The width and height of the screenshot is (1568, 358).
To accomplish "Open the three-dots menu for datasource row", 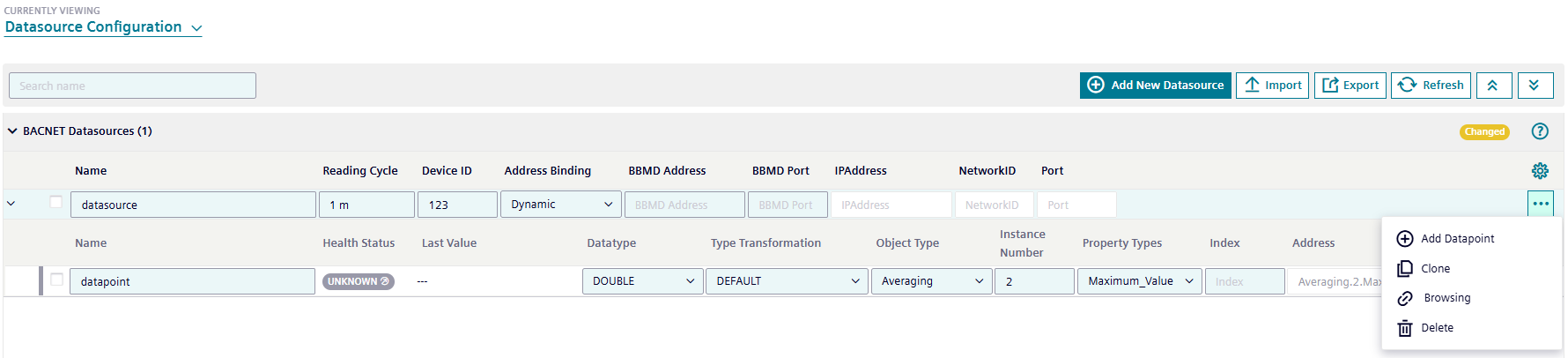I will [1540, 204].
